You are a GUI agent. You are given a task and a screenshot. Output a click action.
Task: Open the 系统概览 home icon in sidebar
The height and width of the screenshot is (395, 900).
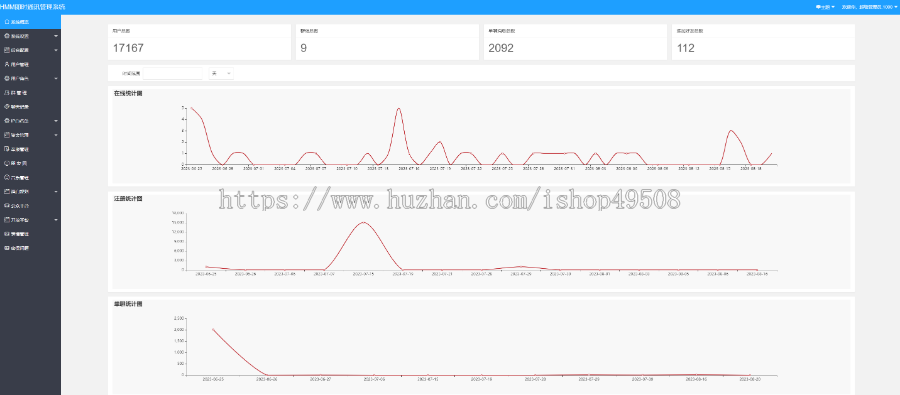click(x=6, y=22)
